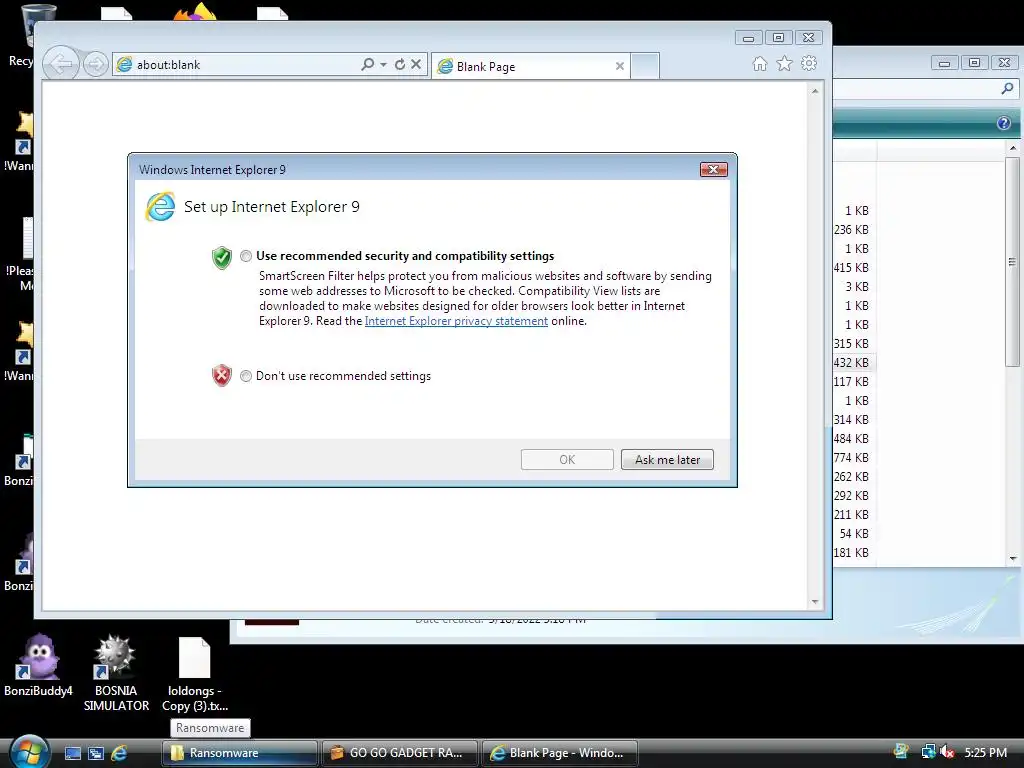Click the search magnifier in address bar
This screenshot has height=768, width=1024.
[x=368, y=64]
